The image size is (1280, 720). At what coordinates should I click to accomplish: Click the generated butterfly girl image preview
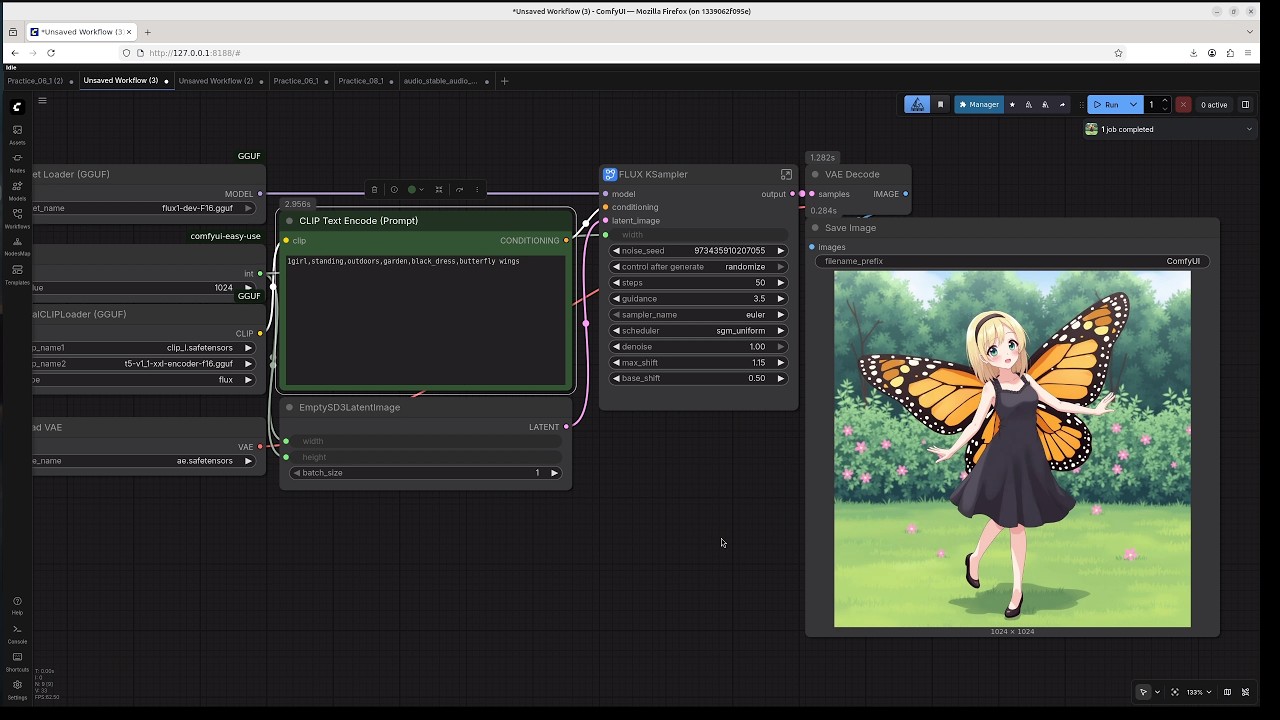pyautogui.click(x=1012, y=449)
